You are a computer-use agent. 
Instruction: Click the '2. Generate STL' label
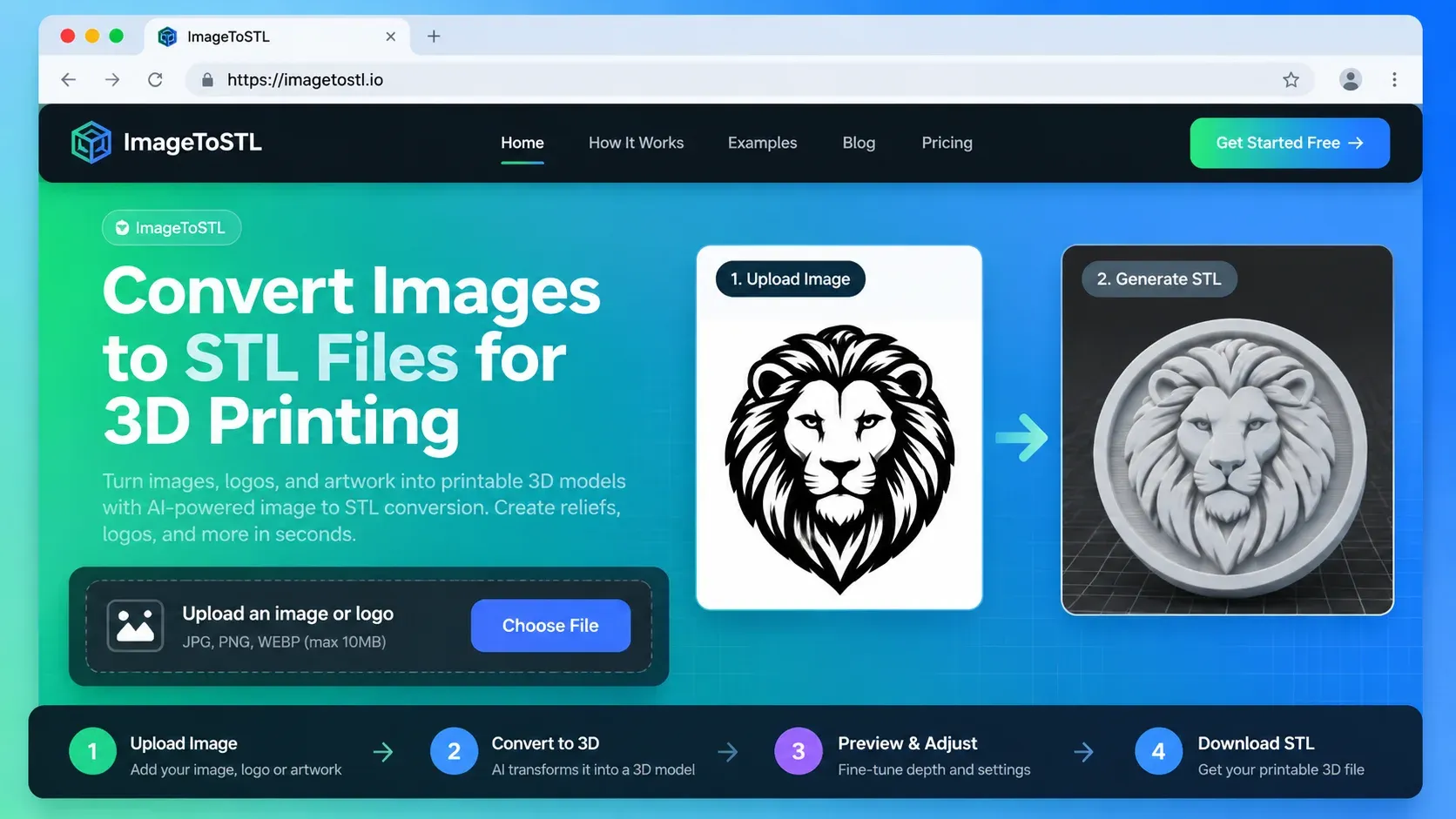(1159, 279)
